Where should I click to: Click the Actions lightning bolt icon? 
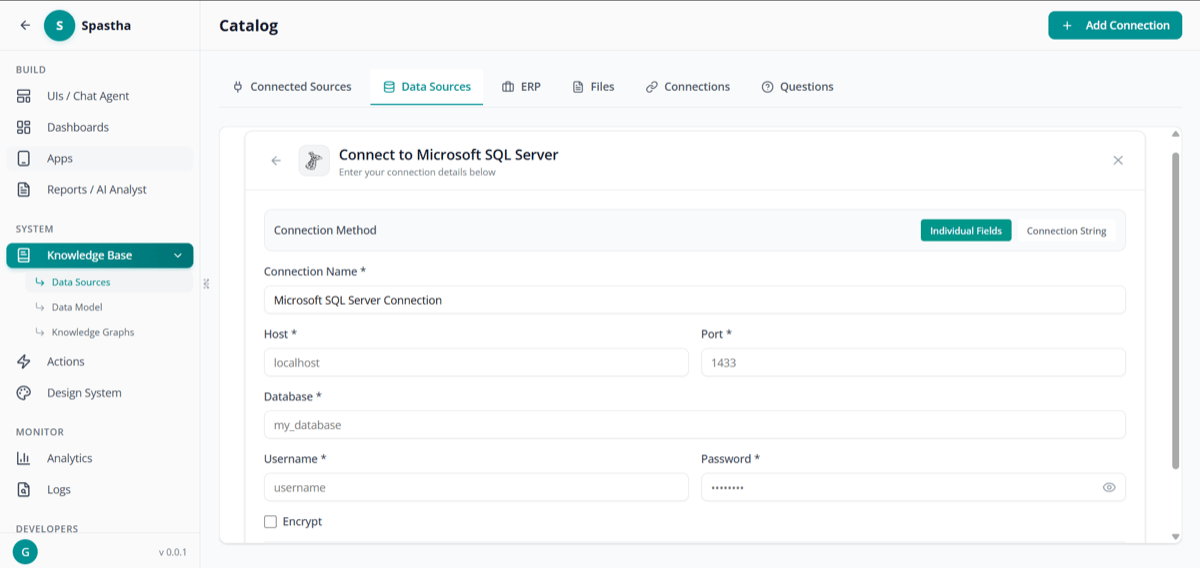pyautogui.click(x=24, y=362)
